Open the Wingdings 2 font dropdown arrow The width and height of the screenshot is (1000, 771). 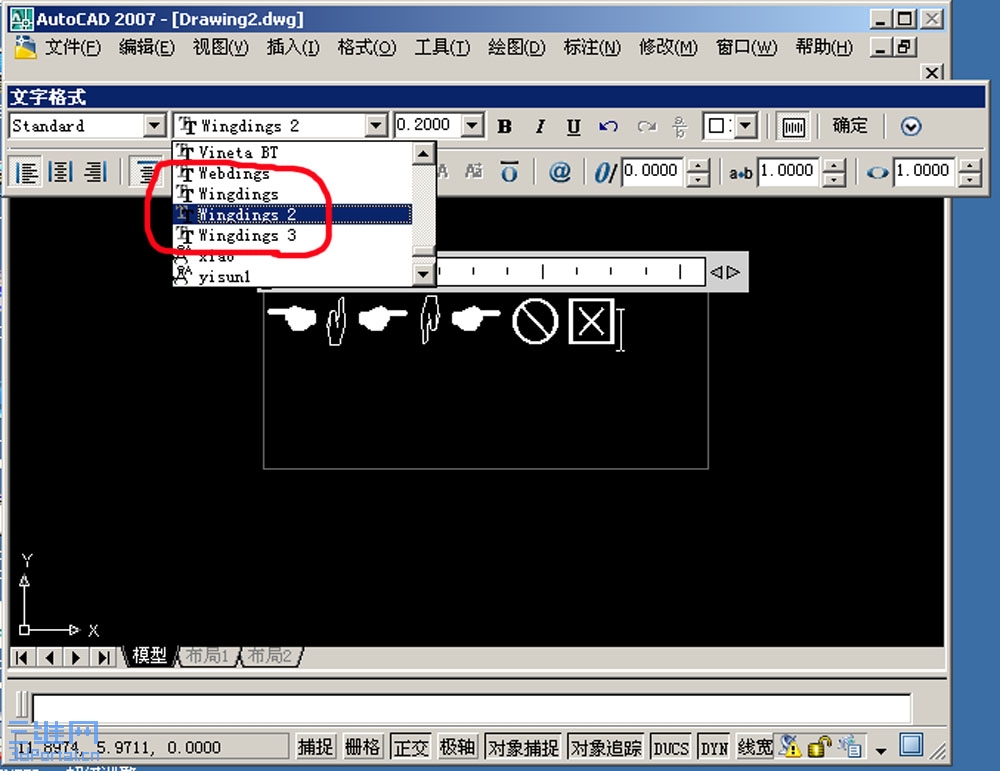click(376, 126)
